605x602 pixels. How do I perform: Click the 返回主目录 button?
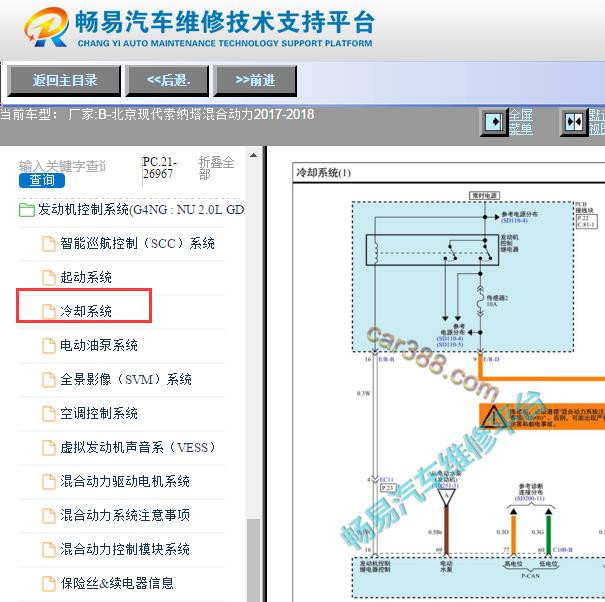tap(64, 81)
